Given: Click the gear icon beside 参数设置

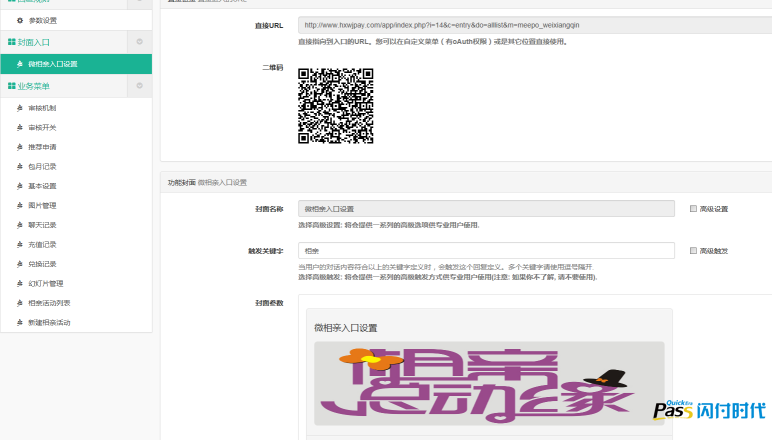Looking at the screenshot, I should tap(20, 21).
